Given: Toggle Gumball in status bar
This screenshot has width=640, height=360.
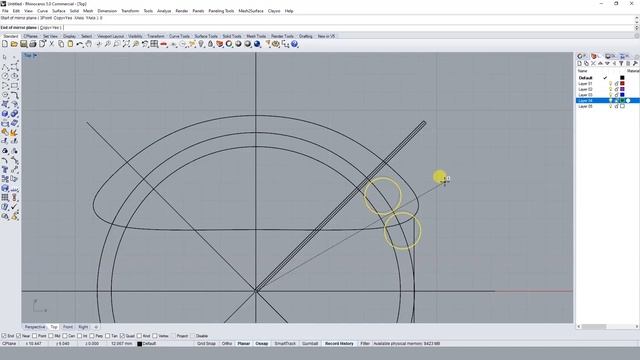Looking at the screenshot, I should click(310, 344).
